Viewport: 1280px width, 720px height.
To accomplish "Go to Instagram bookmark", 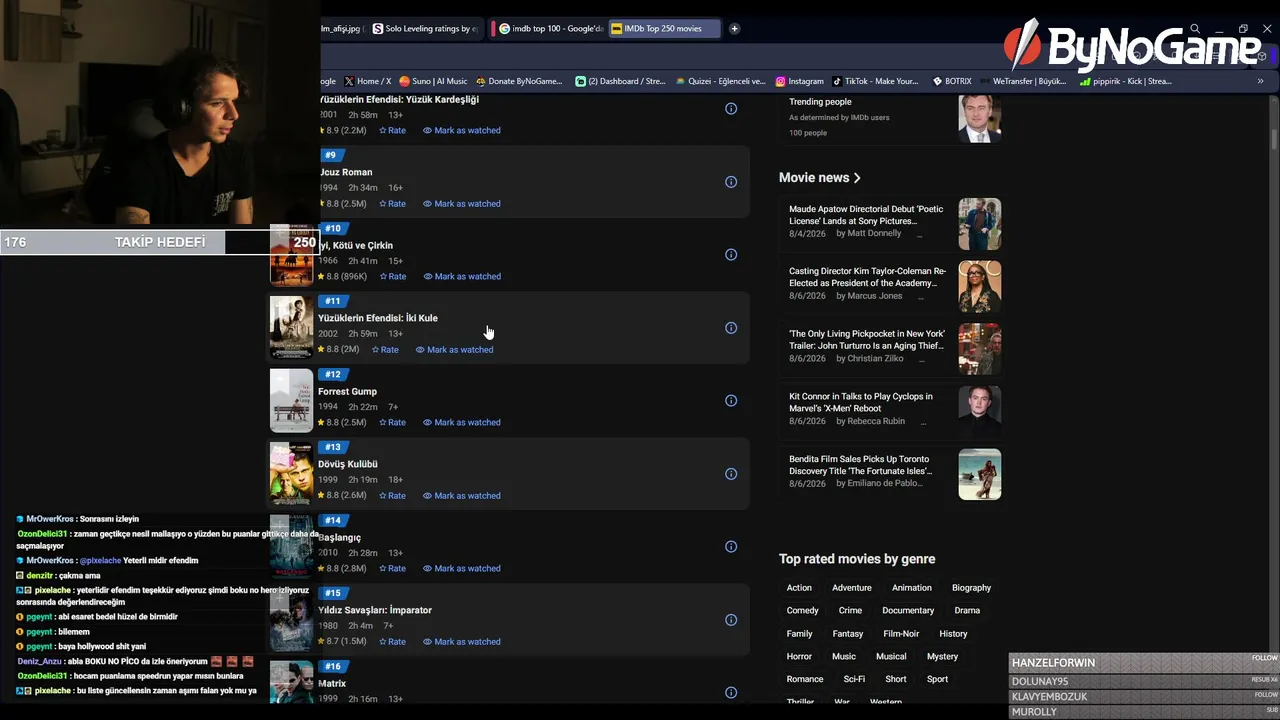I will tap(799, 81).
